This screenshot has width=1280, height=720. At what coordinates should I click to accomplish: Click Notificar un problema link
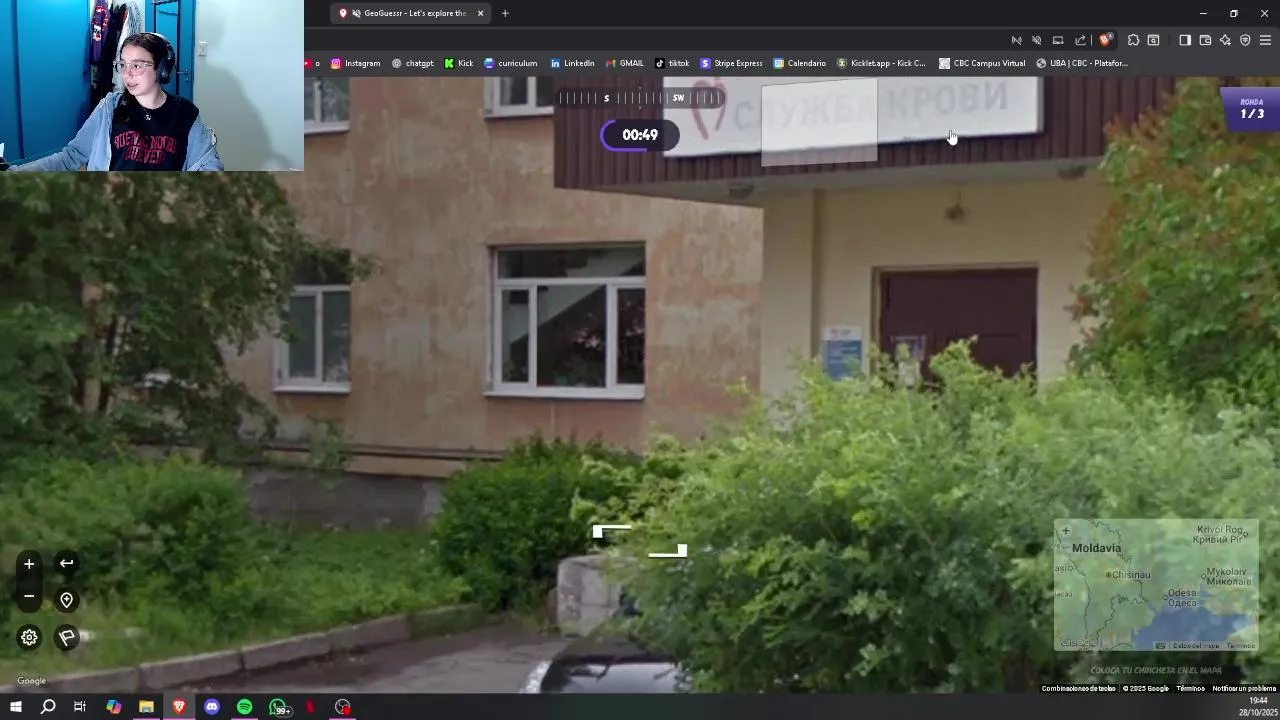pyautogui.click(x=1244, y=688)
